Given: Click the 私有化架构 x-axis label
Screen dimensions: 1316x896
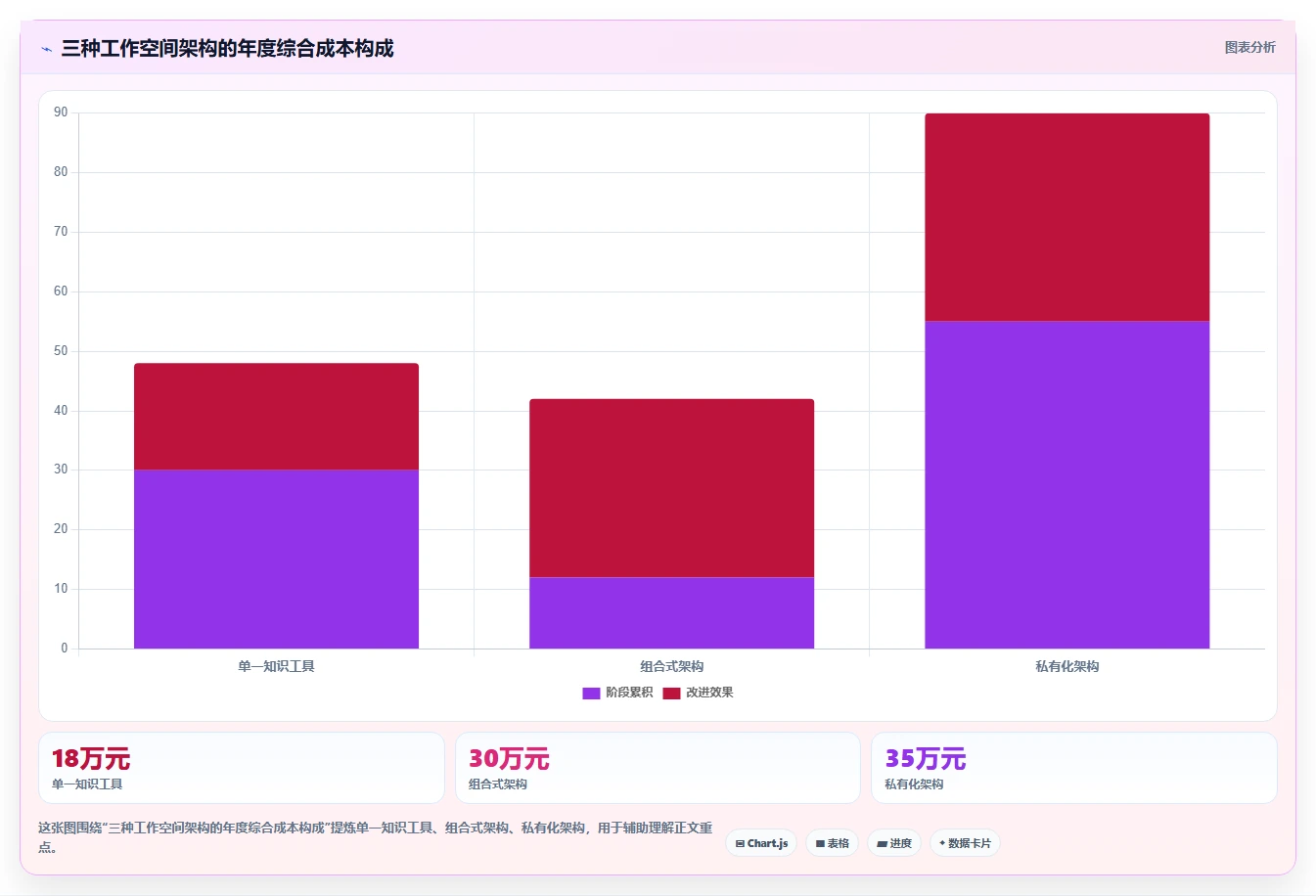Looking at the screenshot, I should tap(1067, 666).
